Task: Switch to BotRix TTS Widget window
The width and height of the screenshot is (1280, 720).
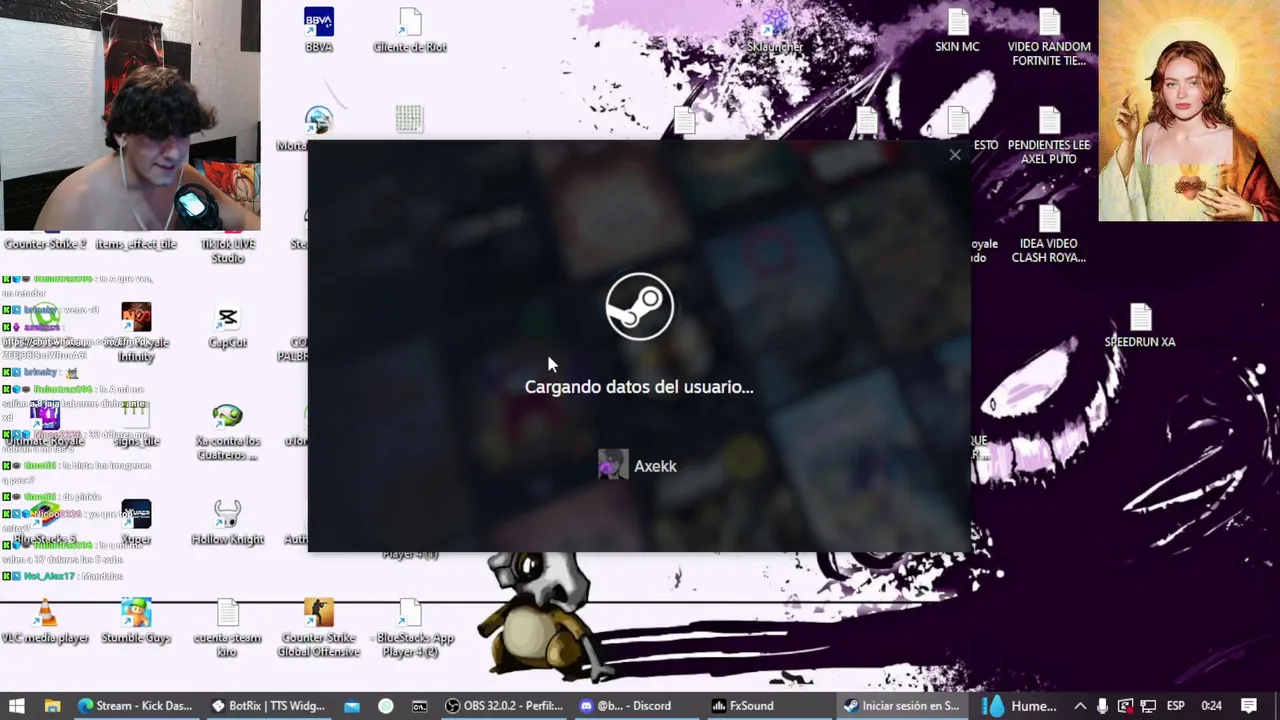Action: pyautogui.click(x=269, y=706)
